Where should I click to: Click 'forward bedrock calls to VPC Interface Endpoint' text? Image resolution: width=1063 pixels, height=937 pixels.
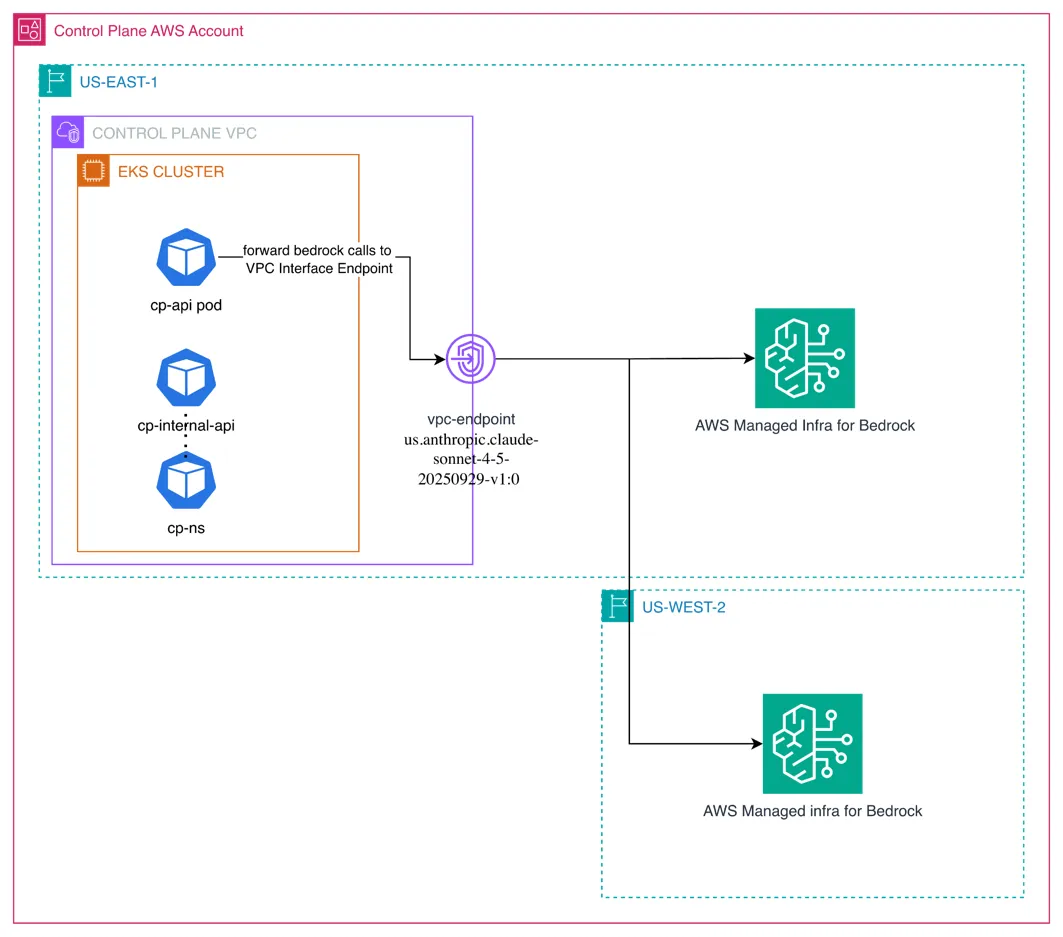pos(318,260)
